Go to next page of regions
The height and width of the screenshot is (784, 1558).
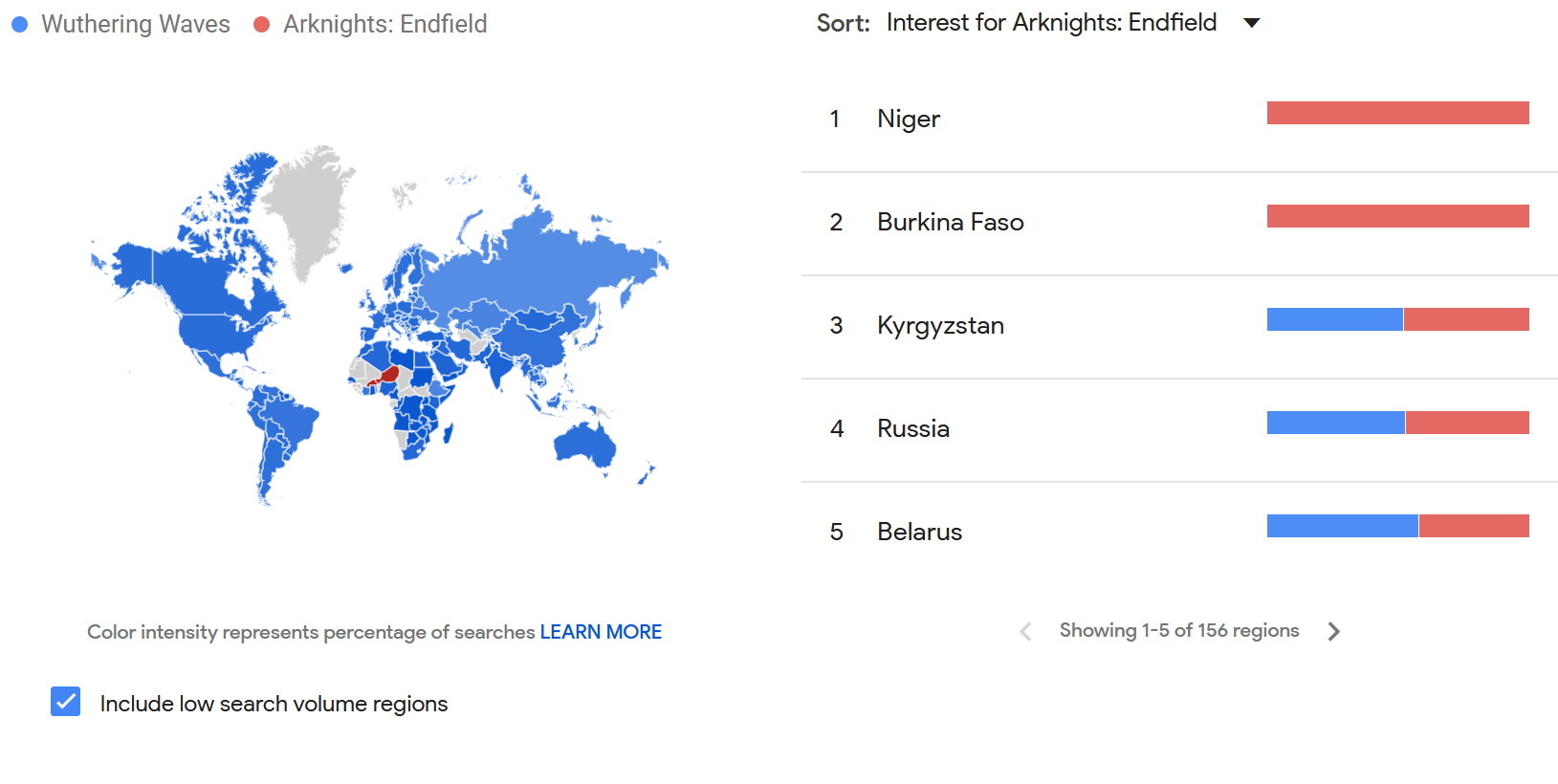coord(1333,631)
